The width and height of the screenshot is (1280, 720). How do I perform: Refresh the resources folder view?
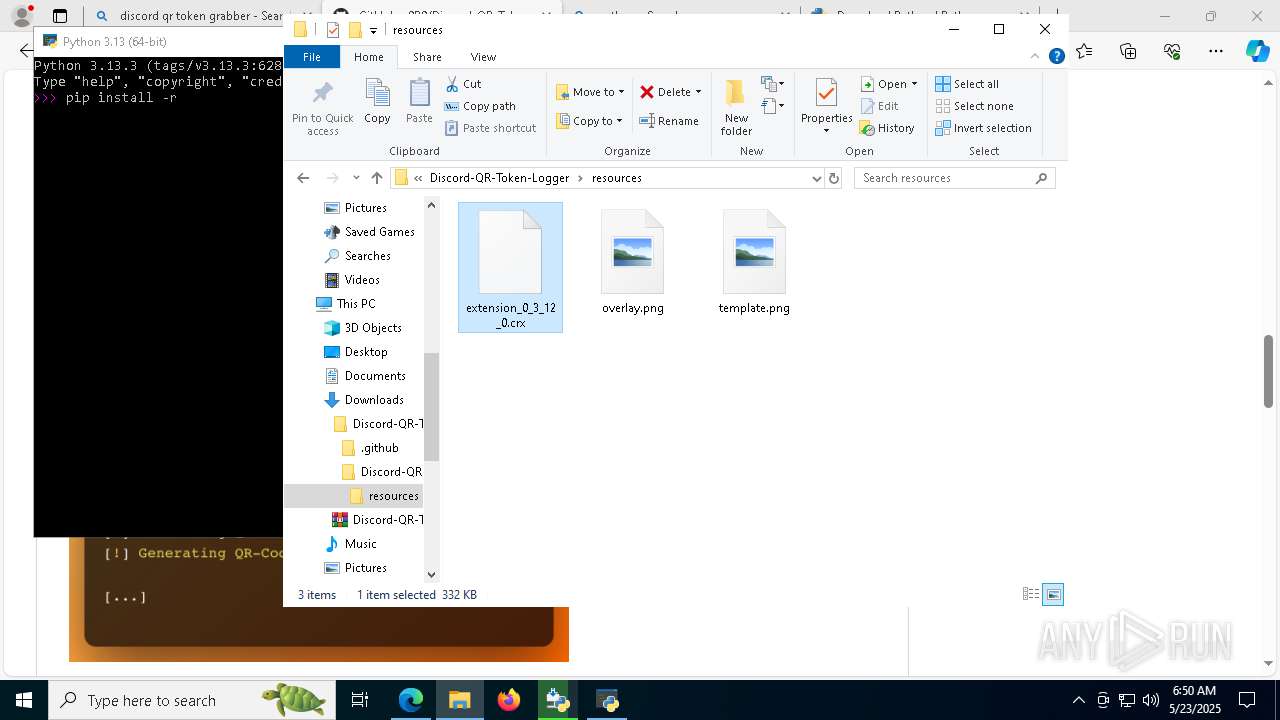click(x=834, y=178)
